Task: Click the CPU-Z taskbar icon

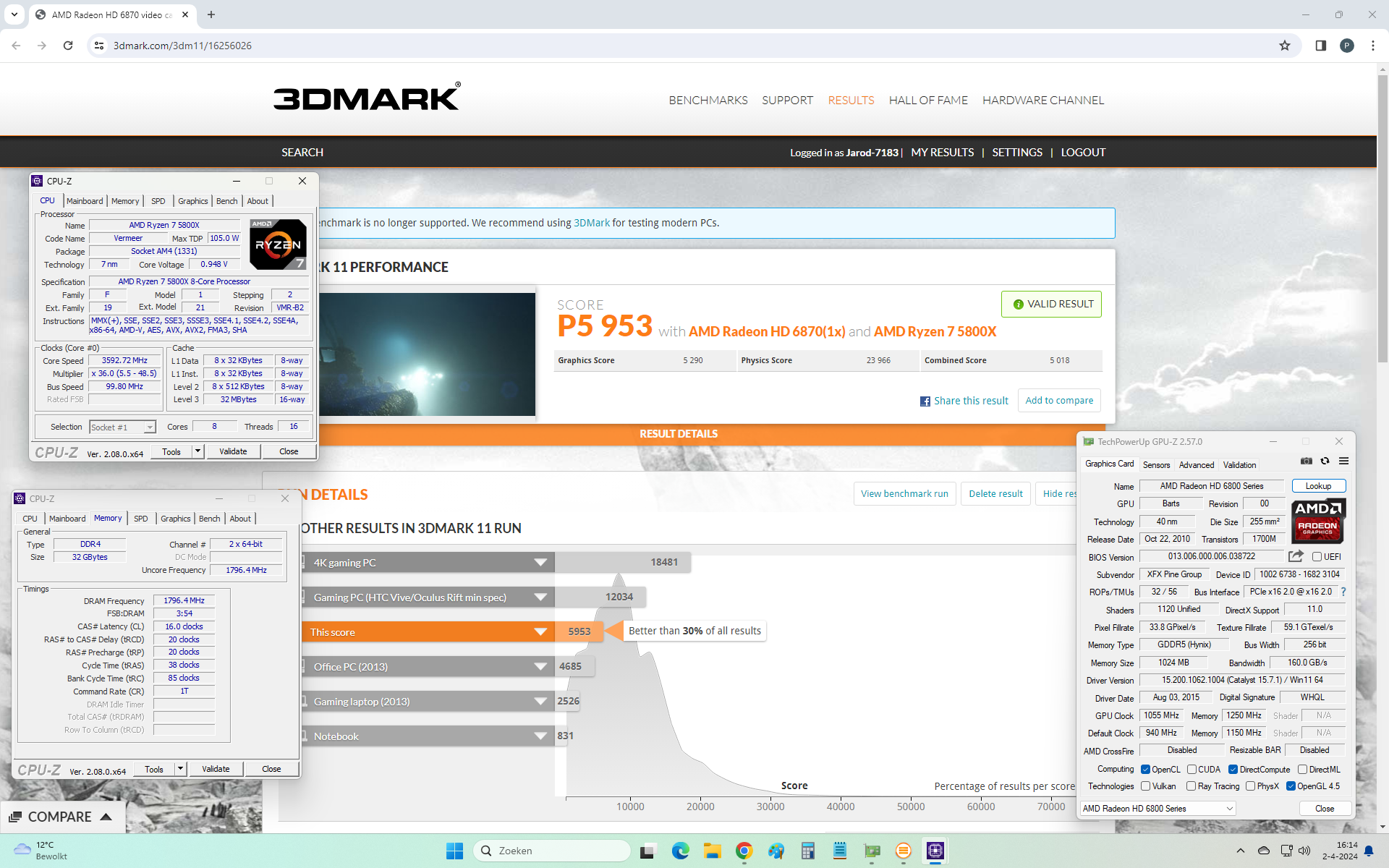Action: tap(935, 851)
